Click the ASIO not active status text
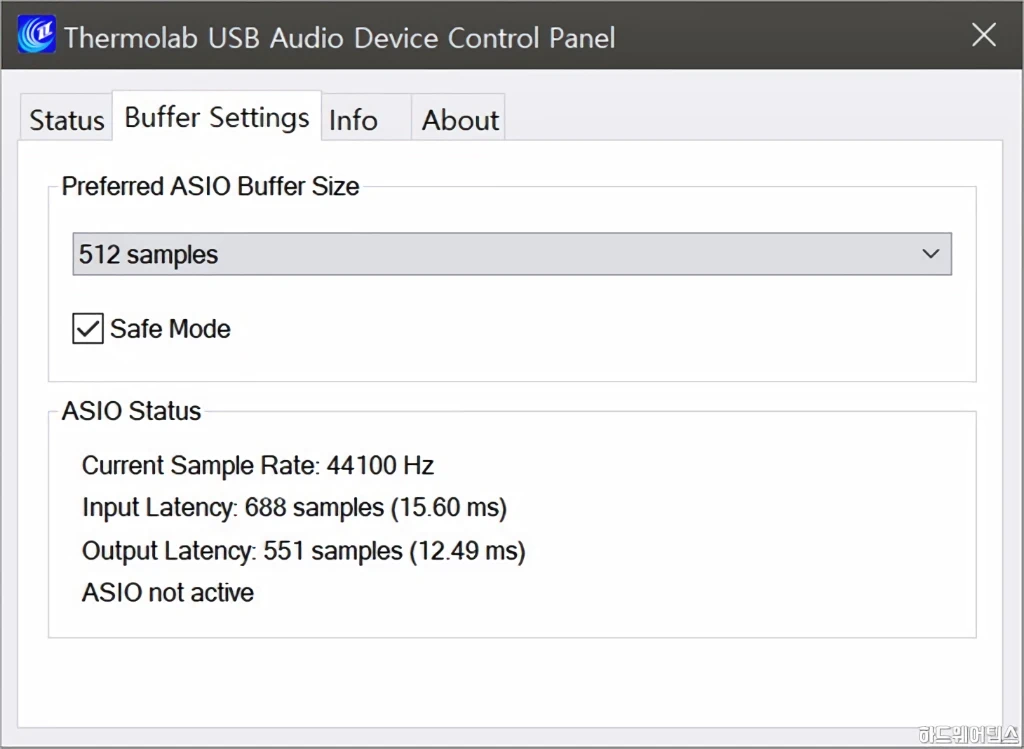 168,592
